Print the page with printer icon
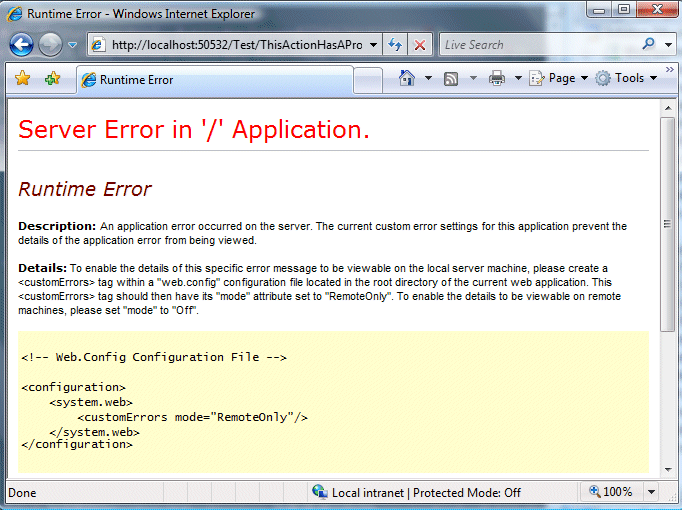The width and height of the screenshot is (682, 510). [x=497, y=78]
